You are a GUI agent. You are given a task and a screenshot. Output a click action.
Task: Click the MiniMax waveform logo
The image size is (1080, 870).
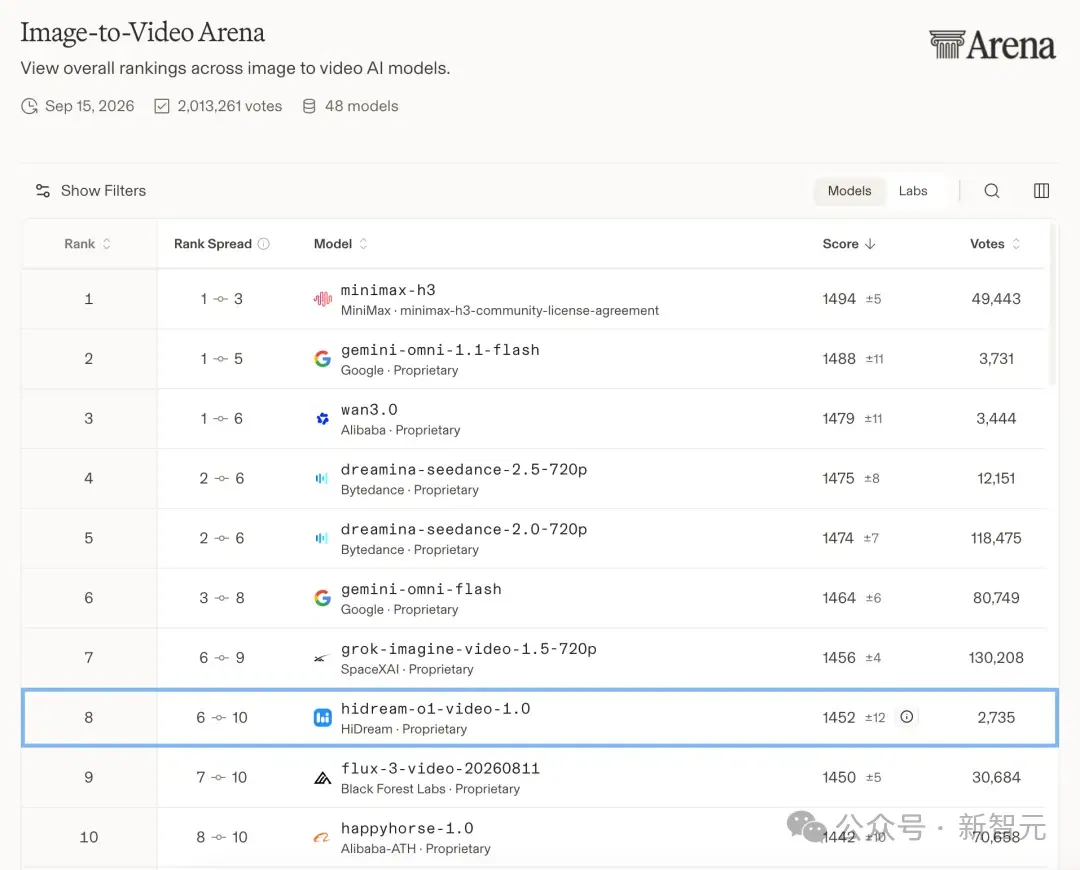pyautogui.click(x=322, y=299)
